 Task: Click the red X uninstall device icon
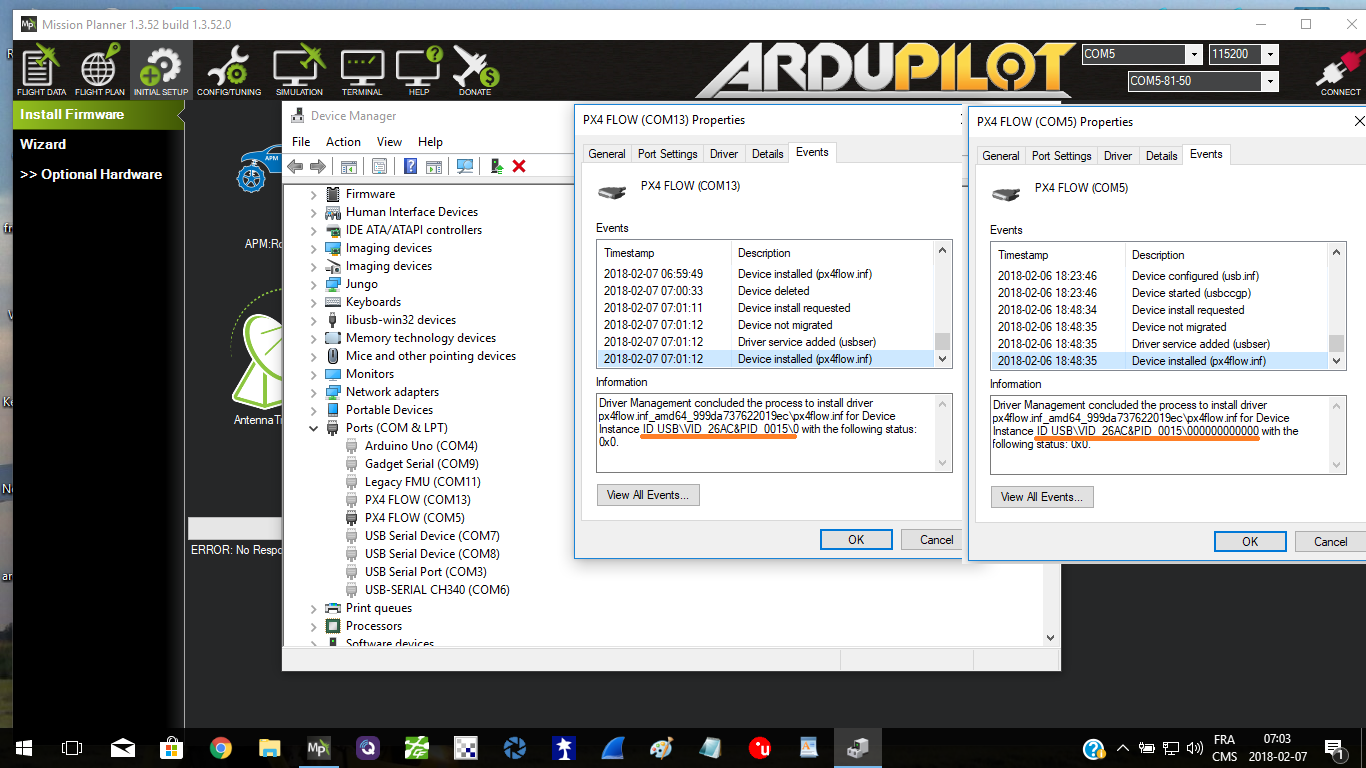point(517,166)
